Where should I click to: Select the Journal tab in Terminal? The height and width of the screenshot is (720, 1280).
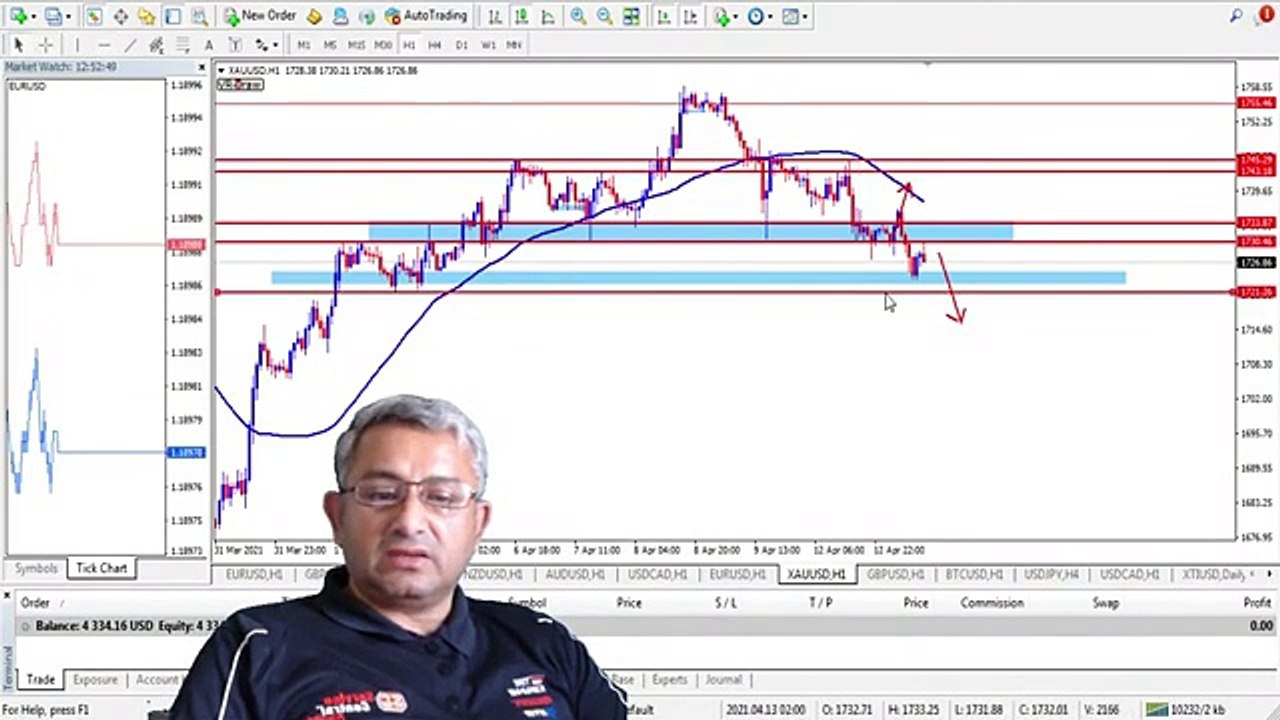tap(723, 680)
